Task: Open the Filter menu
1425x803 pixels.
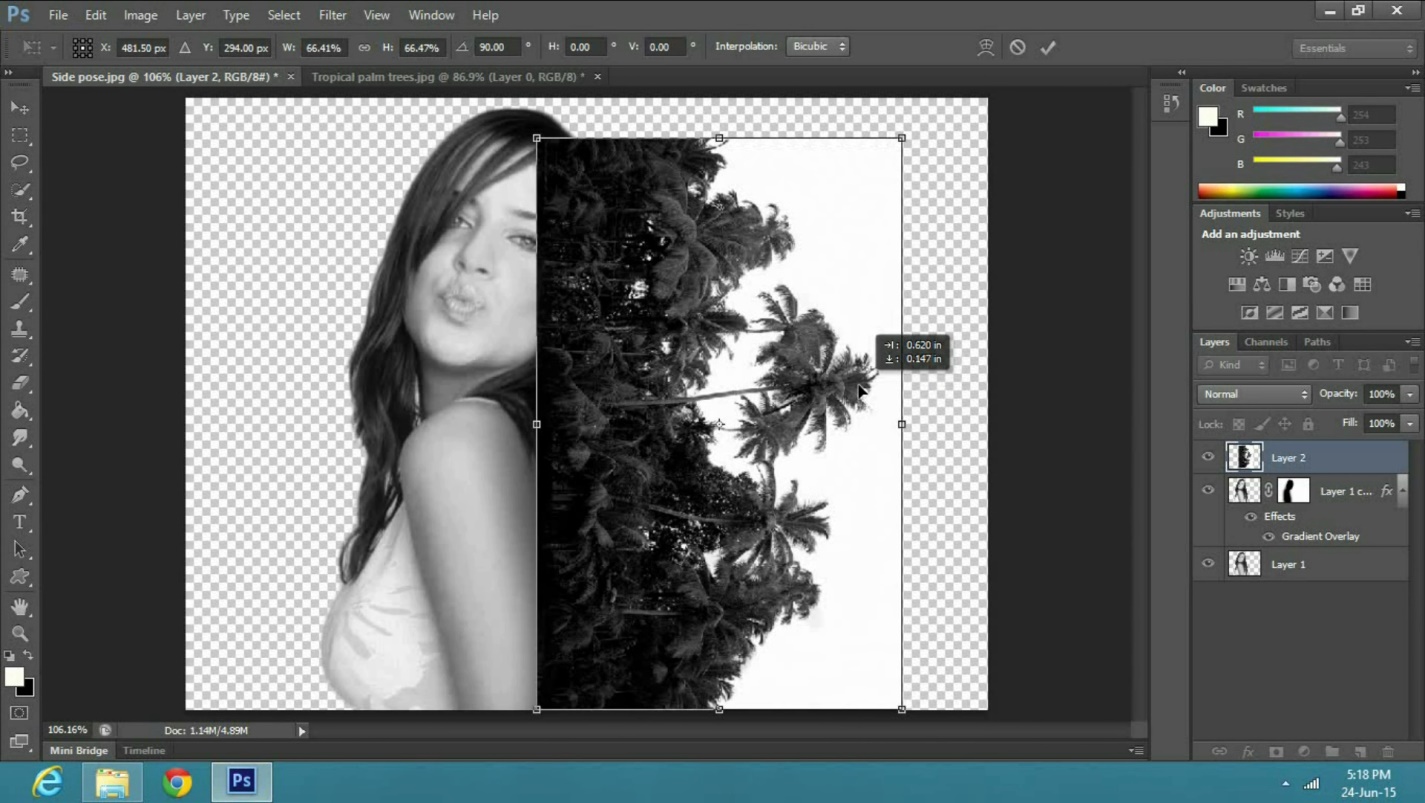Action: pos(332,15)
